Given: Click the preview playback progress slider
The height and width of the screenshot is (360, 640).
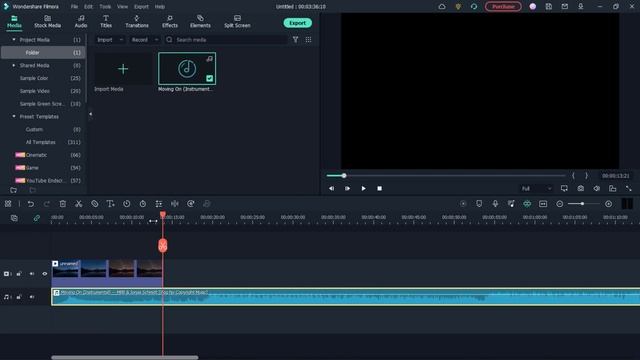Looking at the screenshot, I should click(x=446, y=176).
